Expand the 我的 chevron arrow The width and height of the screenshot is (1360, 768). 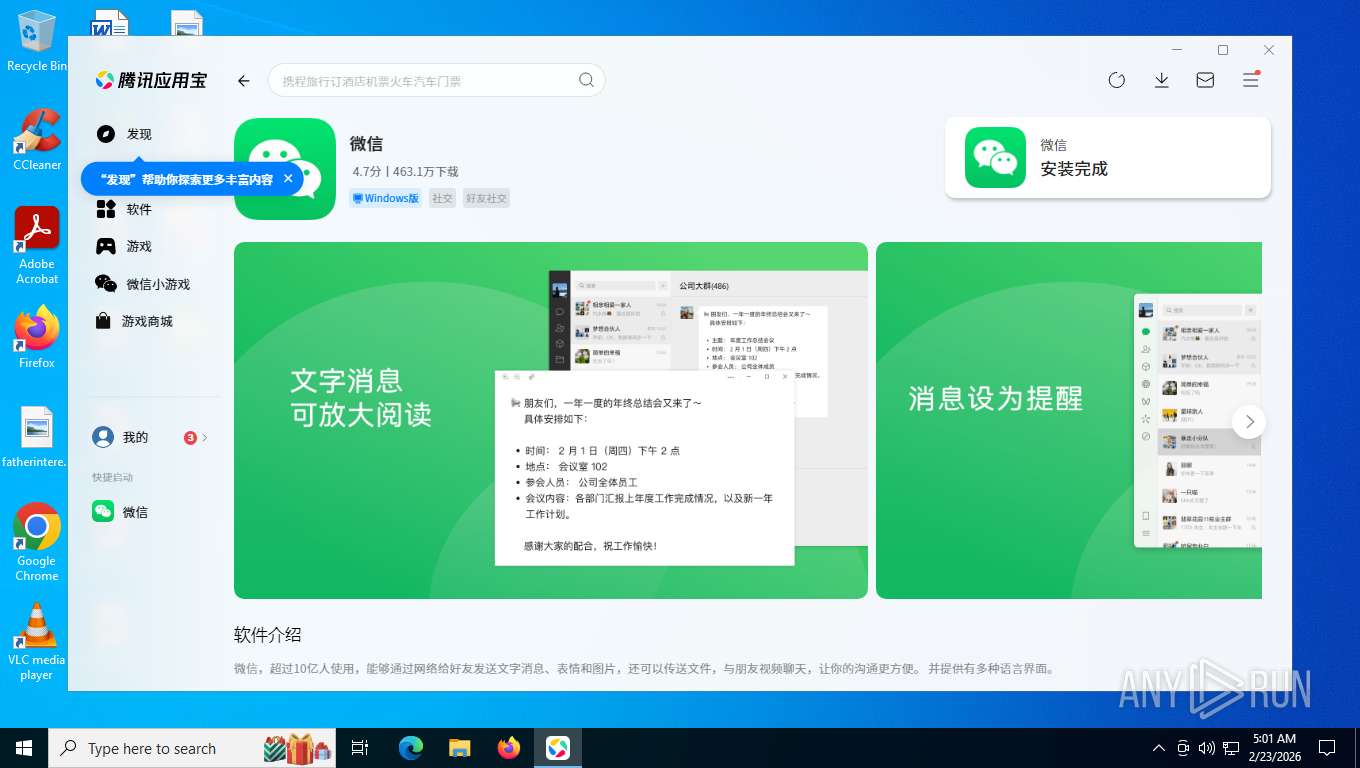pos(205,437)
